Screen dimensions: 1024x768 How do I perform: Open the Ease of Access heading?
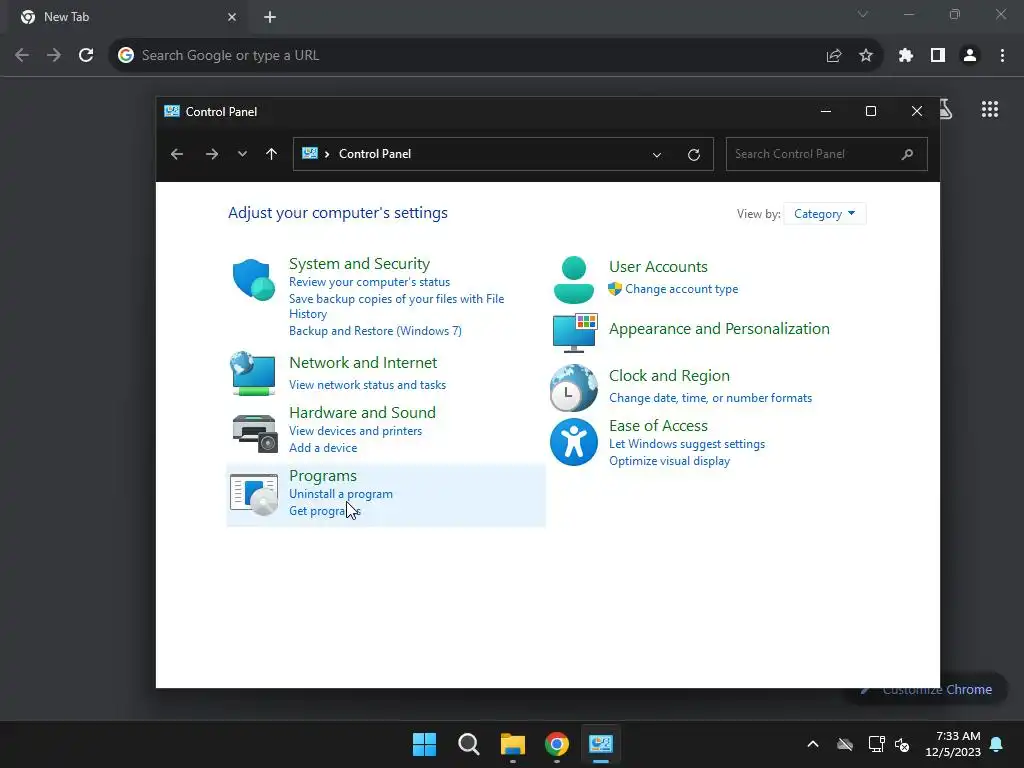(x=658, y=426)
